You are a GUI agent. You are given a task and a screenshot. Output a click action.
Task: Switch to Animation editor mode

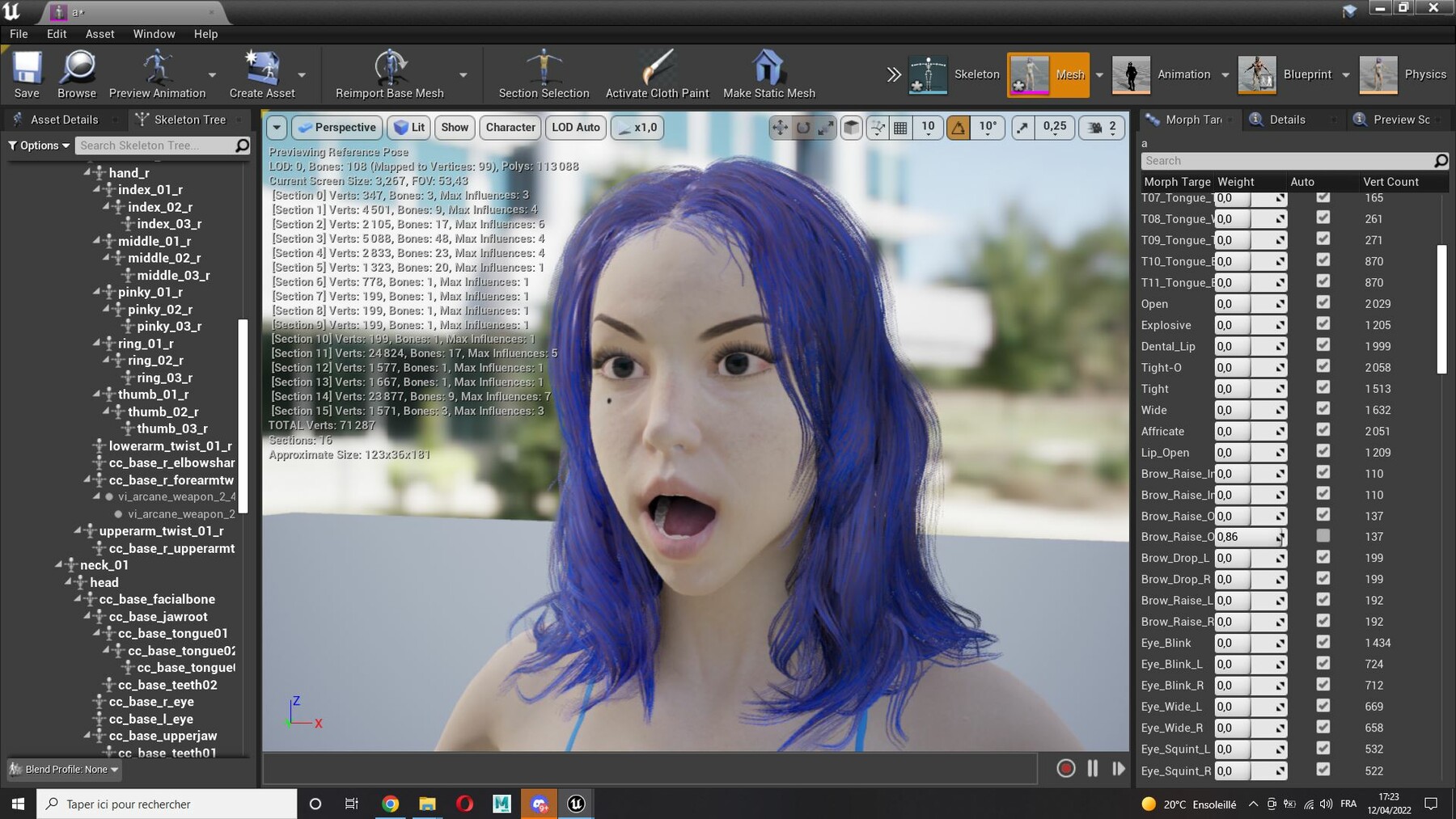pyautogui.click(x=1162, y=74)
